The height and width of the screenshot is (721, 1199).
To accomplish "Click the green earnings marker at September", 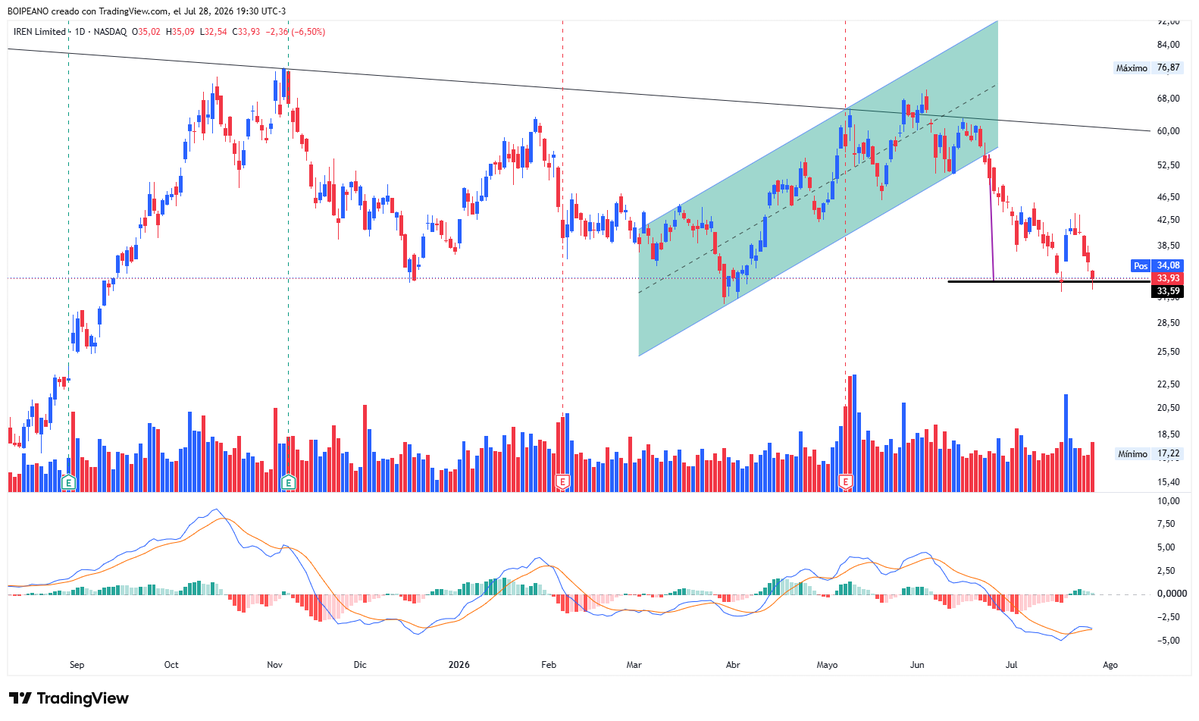I will [x=69, y=482].
